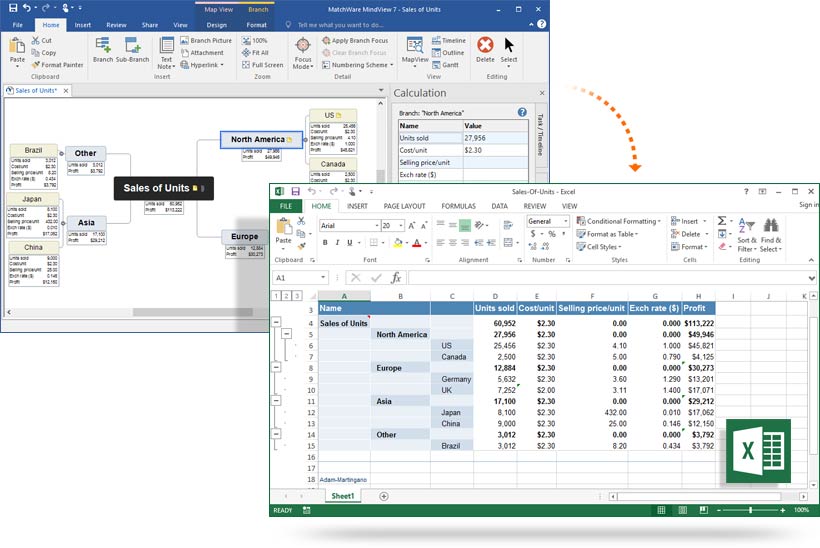820x548 pixels.
Task: Click Sign in link in Excel
Action: (x=808, y=204)
